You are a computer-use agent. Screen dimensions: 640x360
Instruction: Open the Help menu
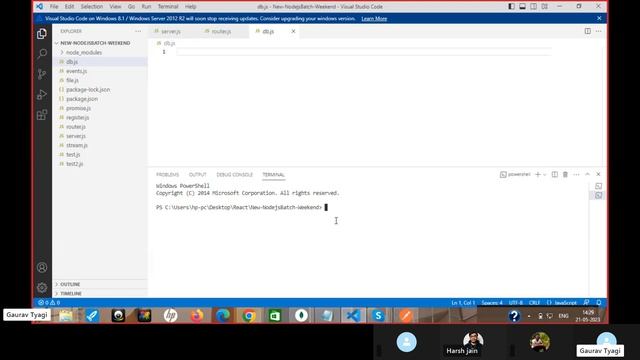[x=191, y=7]
